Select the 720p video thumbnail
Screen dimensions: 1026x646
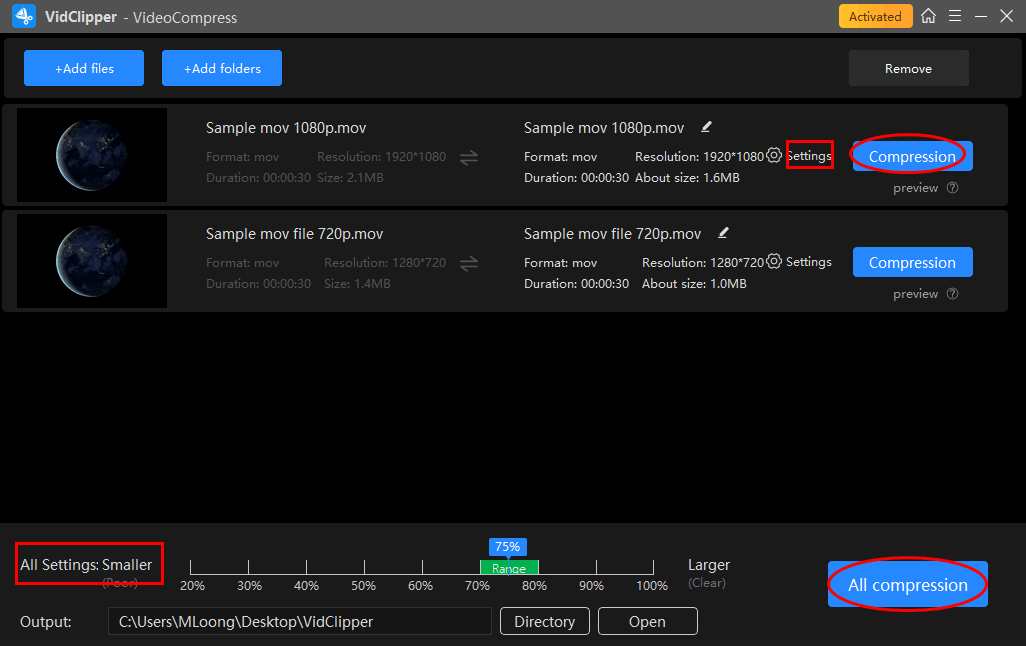coord(92,260)
